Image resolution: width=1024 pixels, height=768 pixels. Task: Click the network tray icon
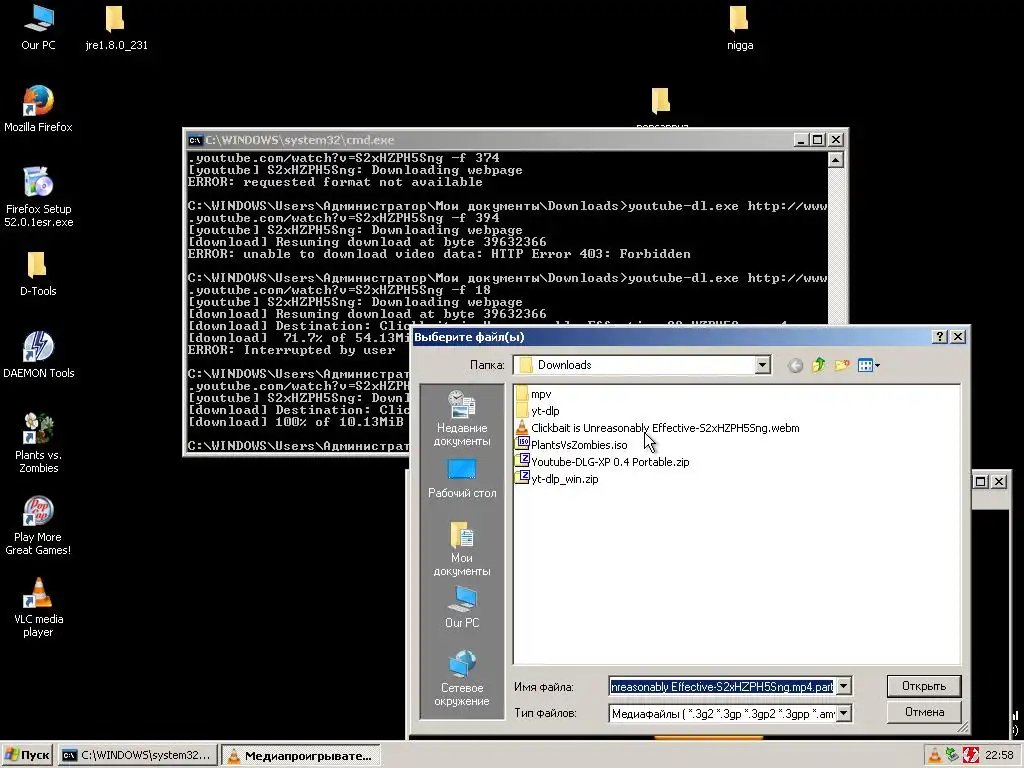coord(953,755)
